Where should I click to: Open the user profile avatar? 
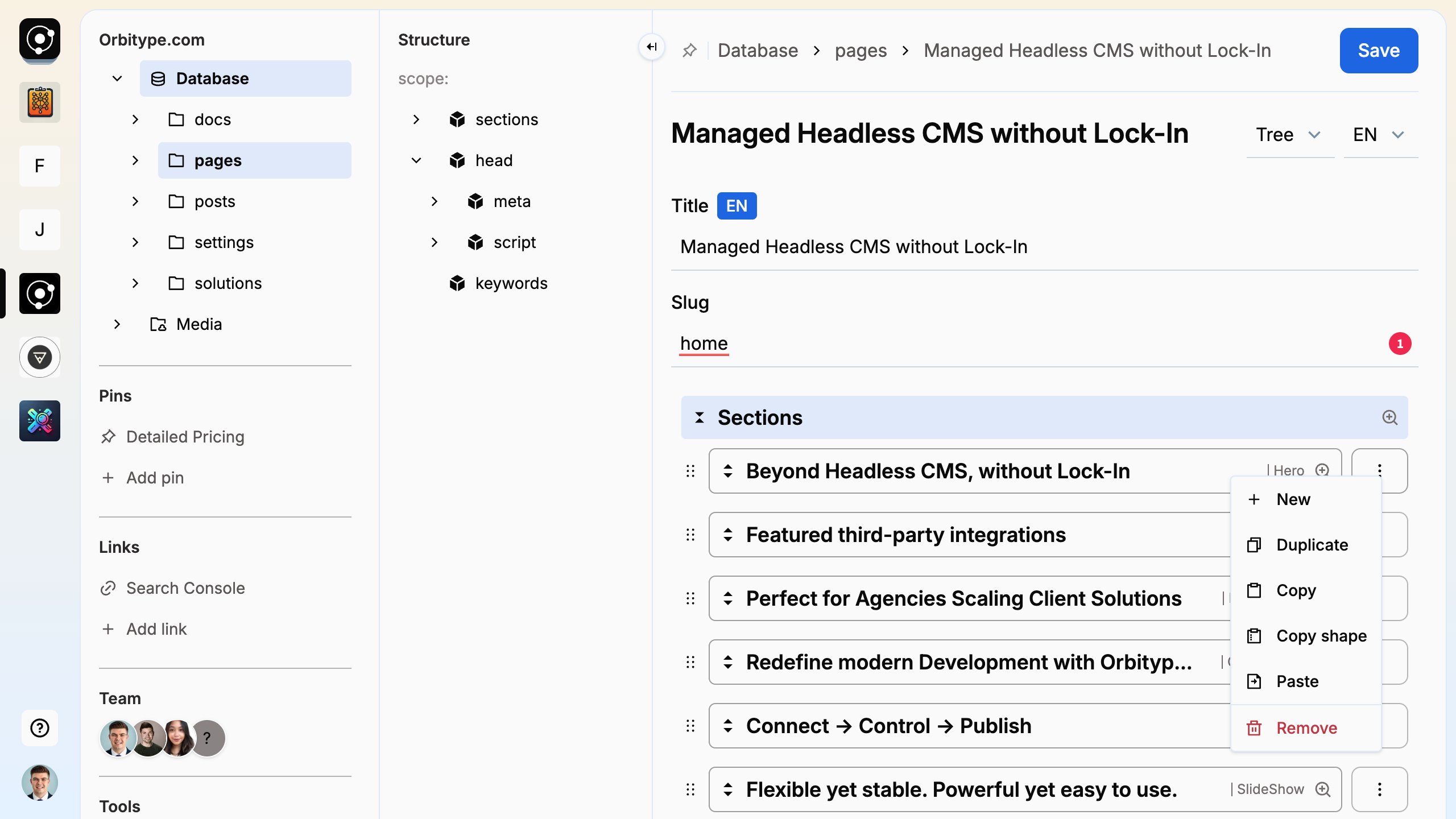pos(40,783)
